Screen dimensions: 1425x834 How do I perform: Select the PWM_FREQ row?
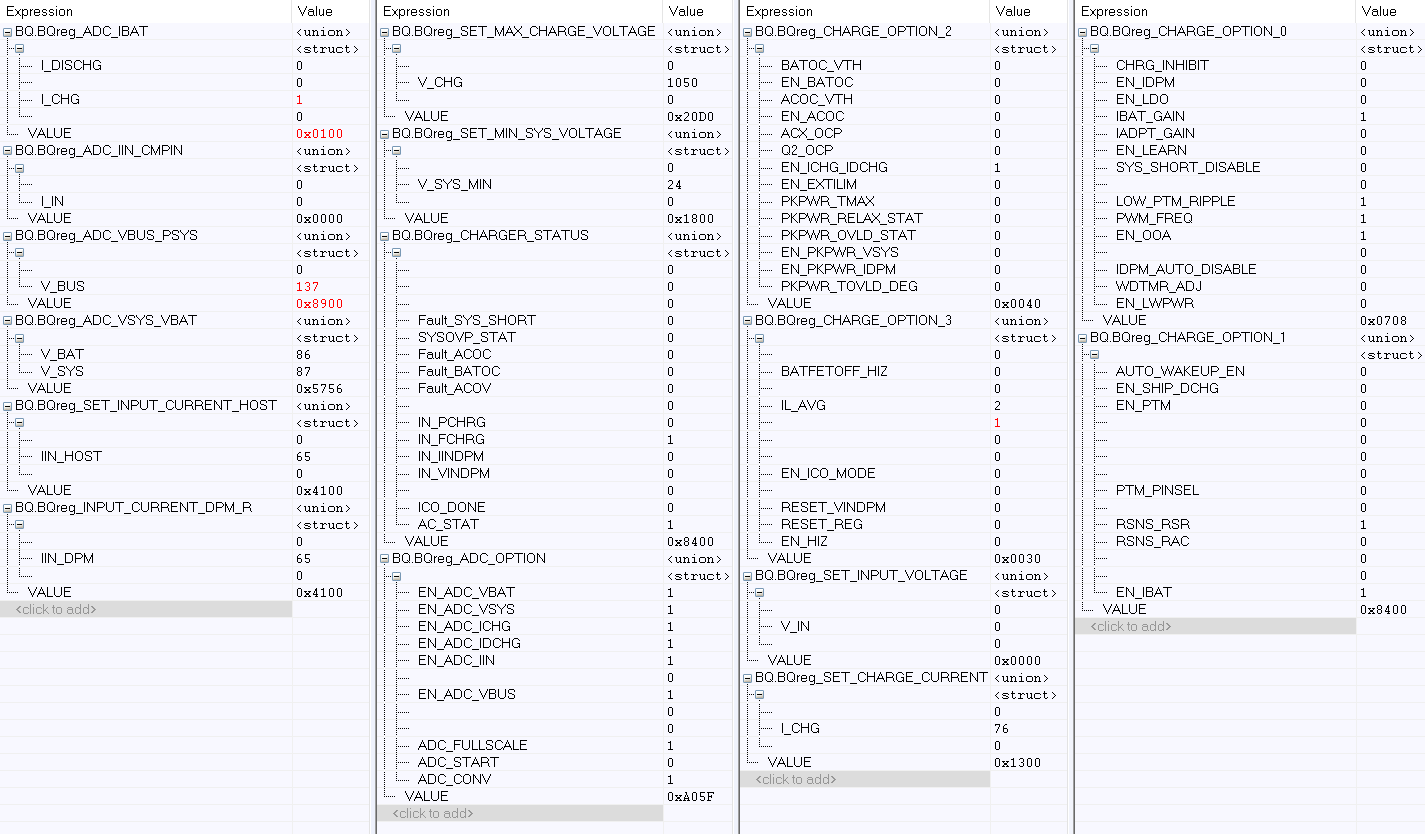coord(1250,219)
